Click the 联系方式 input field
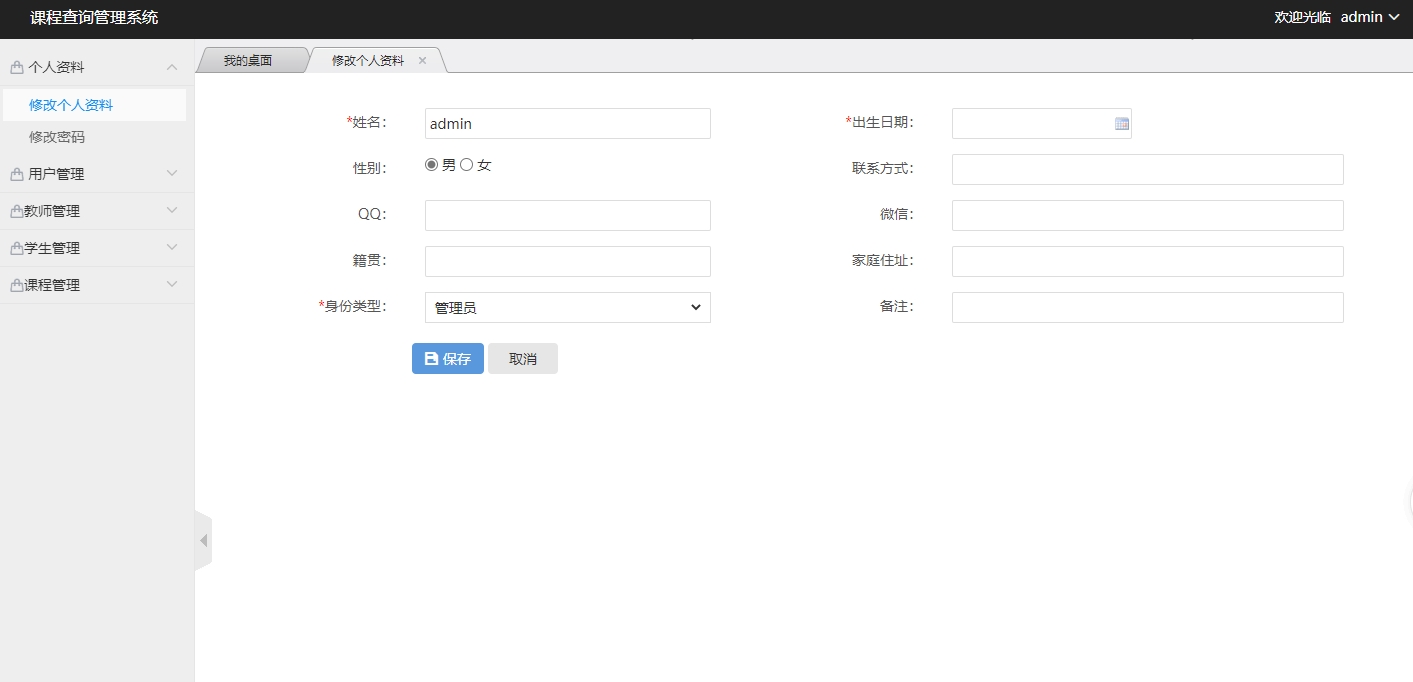The width and height of the screenshot is (1413, 682). [x=1147, y=169]
